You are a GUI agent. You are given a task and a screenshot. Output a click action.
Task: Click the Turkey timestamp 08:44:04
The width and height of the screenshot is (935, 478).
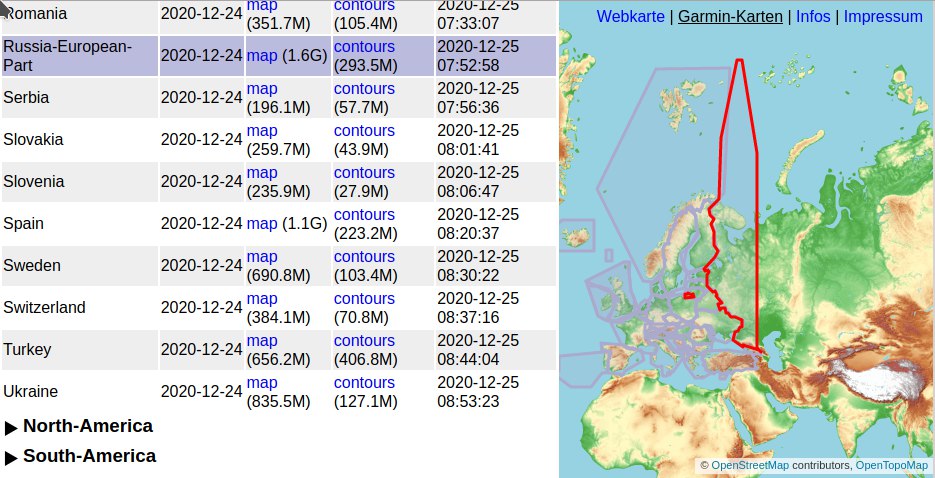coord(468,359)
